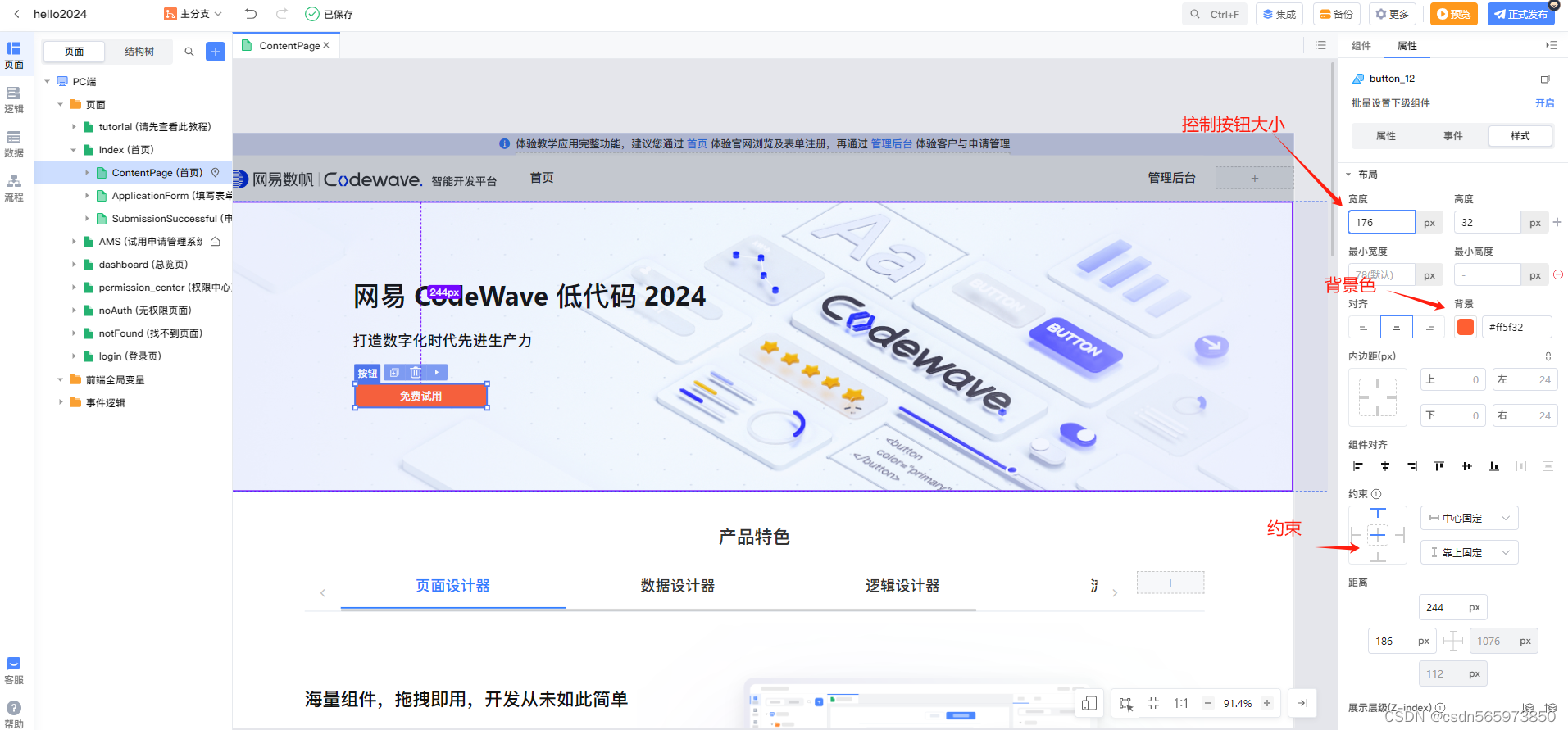Click the 更多 button
The image size is (1568, 730).
pos(1393,14)
